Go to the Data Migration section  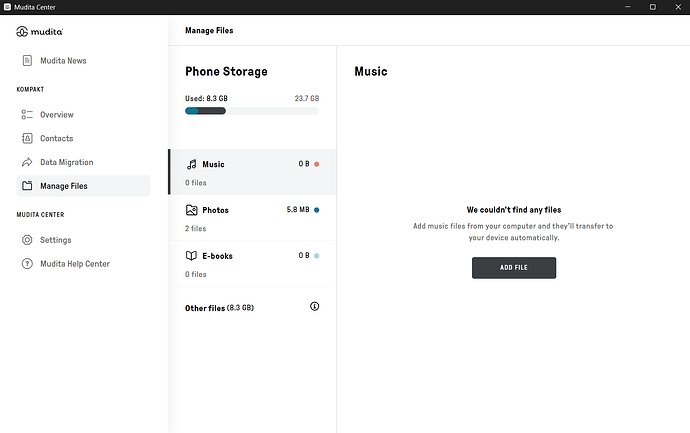coord(67,162)
